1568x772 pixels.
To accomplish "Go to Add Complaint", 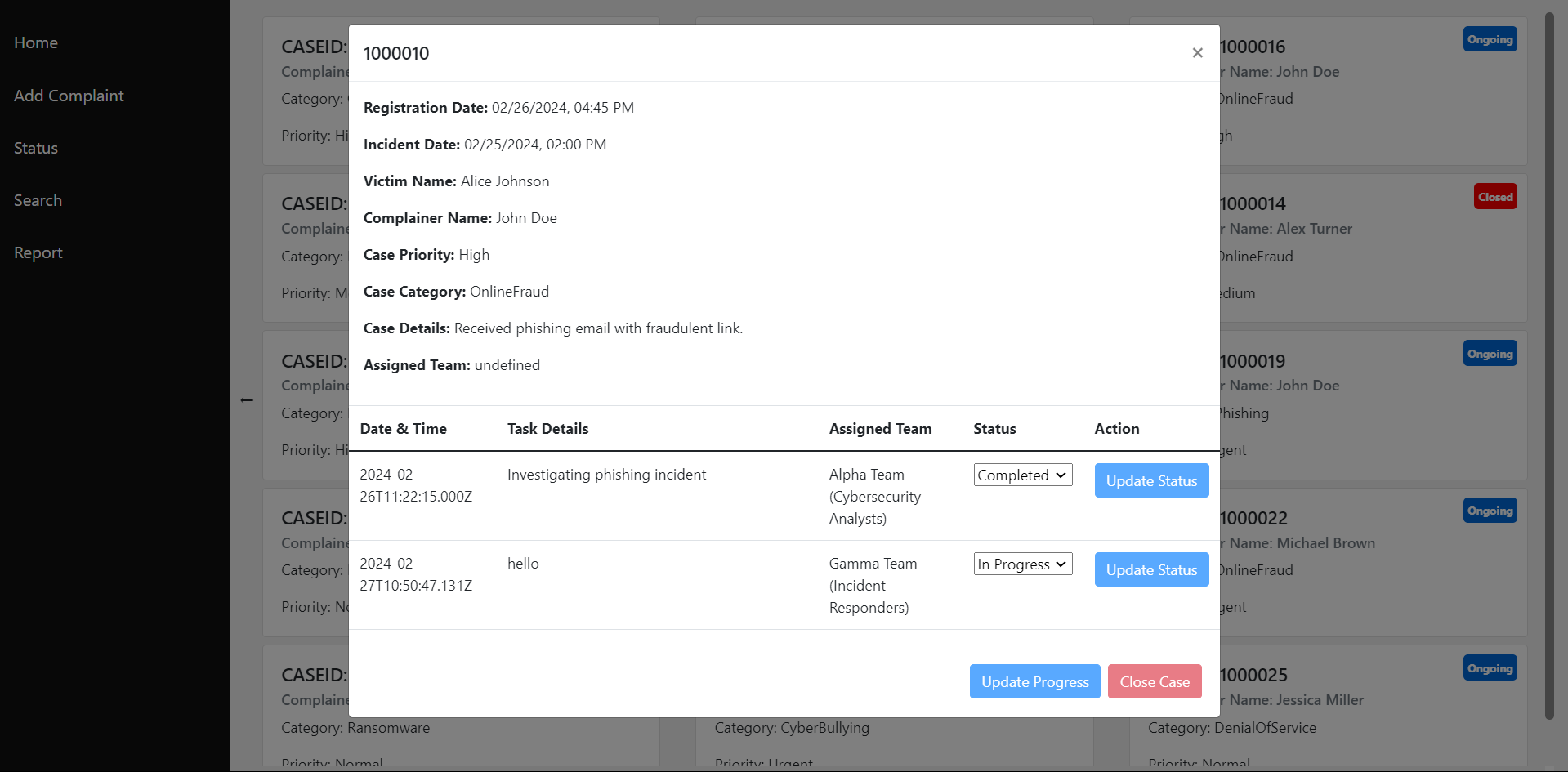I will [x=69, y=96].
